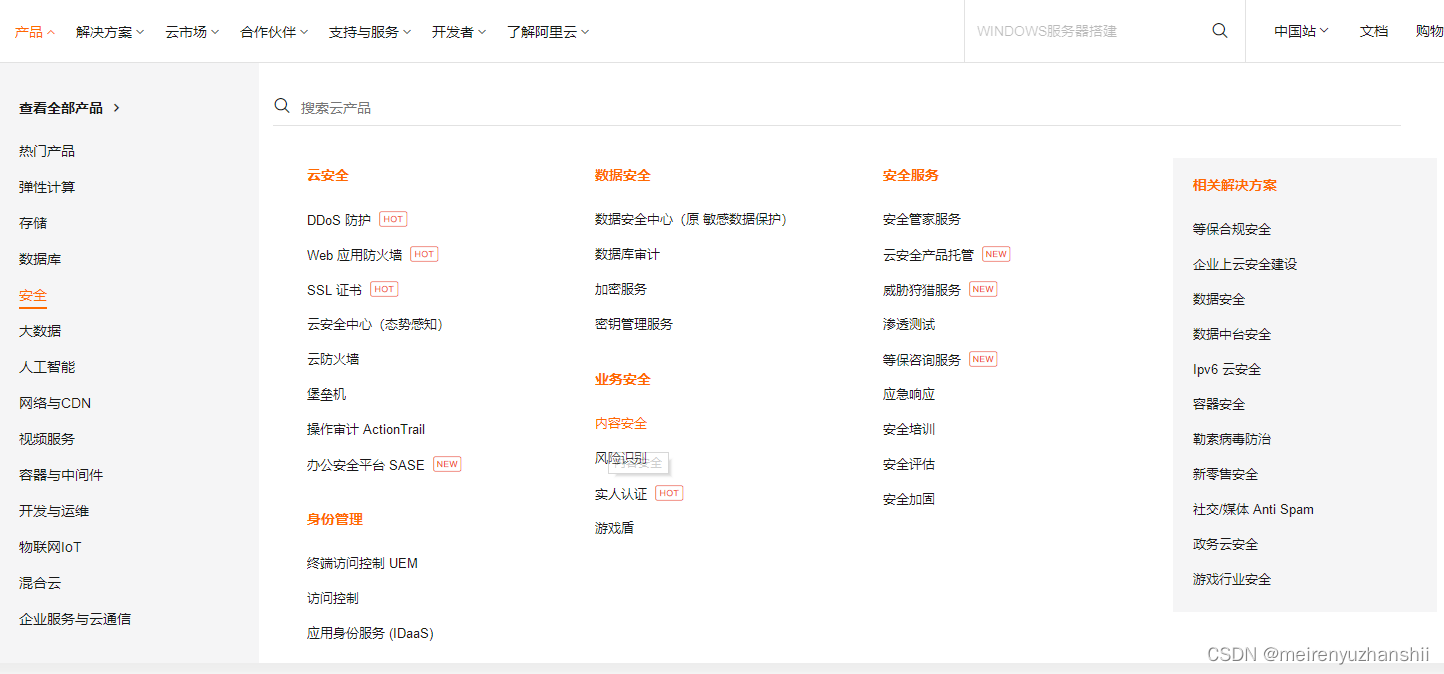Select 物联网IoT category
Screen dimensions: 1444x674
point(50,547)
